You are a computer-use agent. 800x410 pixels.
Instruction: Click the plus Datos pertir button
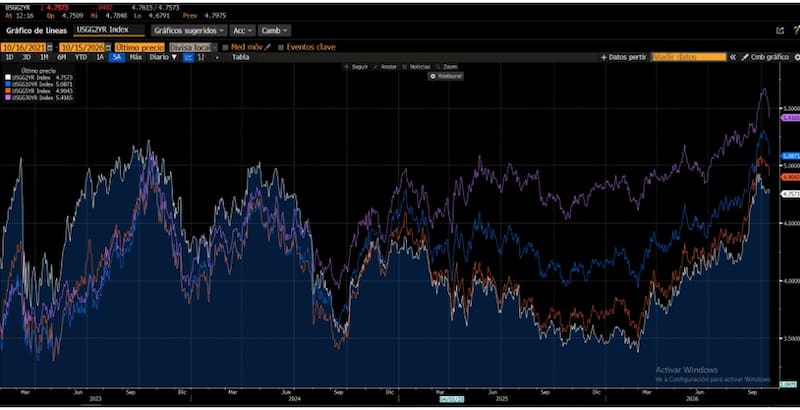tap(623, 57)
